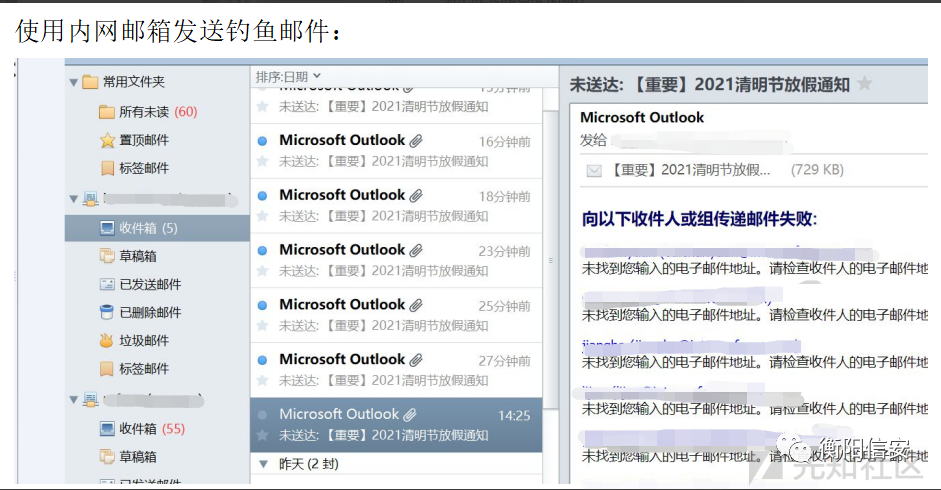The image size is (941, 490).
Task: Select the Microsoft Outlook email at 14:25
Action: [x=396, y=425]
